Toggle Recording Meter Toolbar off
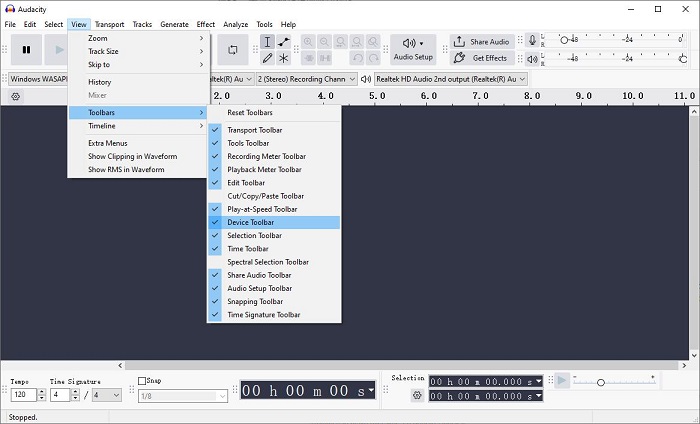The image size is (700, 424). 274,156
